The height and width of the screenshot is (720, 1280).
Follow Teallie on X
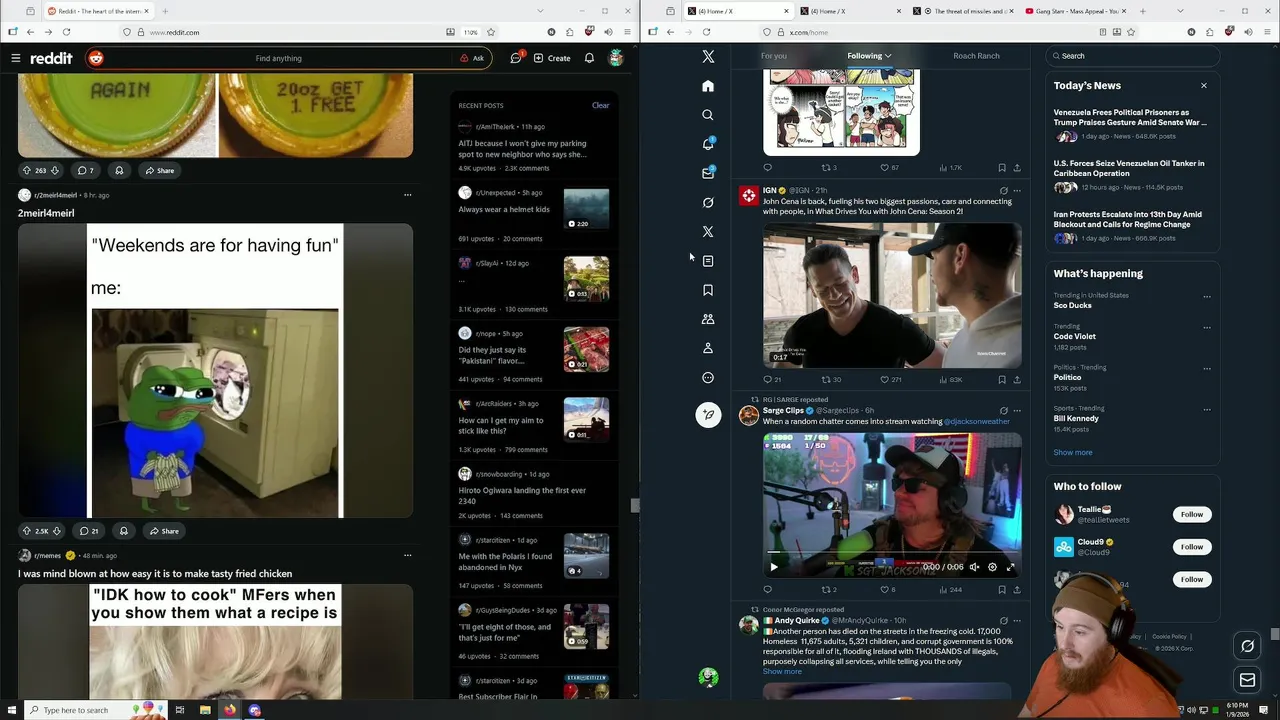coord(1192,514)
